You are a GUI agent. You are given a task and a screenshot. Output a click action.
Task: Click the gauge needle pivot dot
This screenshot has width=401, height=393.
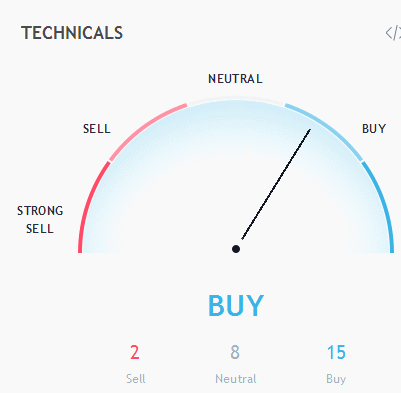click(x=236, y=249)
